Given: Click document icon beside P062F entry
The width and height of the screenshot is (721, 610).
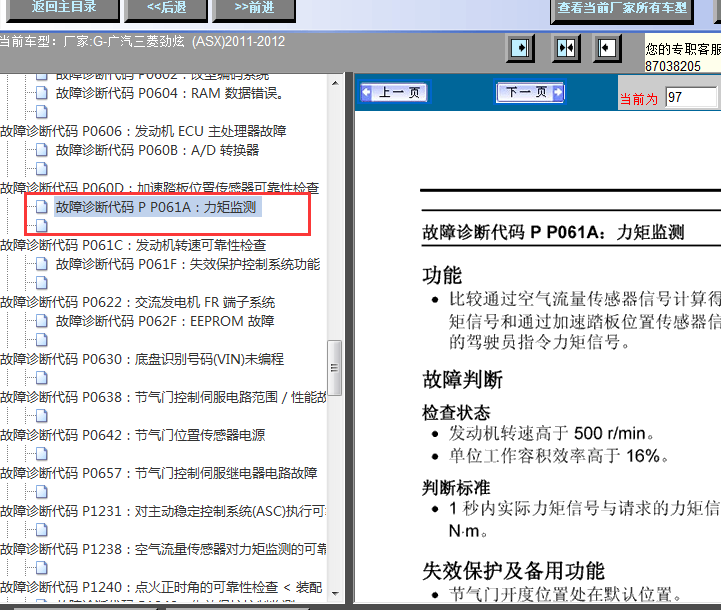Looking at the screenshot, I should click(42, 321).
